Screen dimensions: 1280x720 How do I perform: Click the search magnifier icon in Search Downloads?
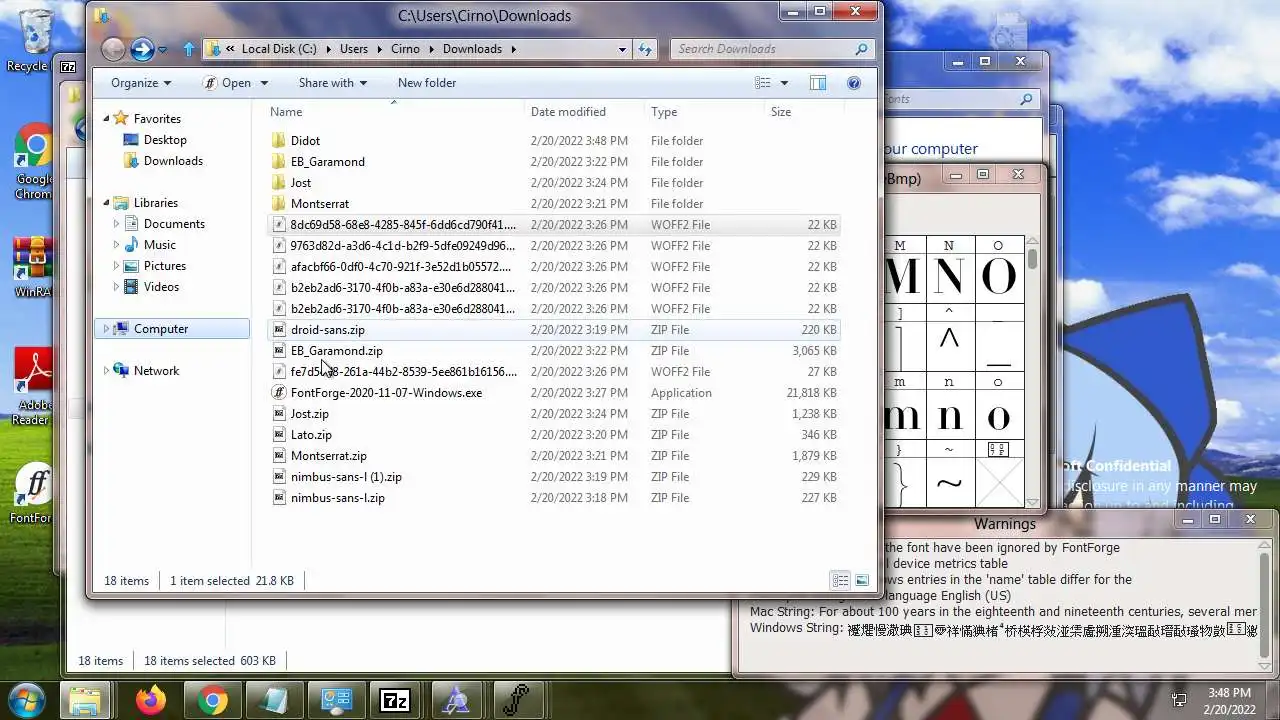[x=861, y=49]
